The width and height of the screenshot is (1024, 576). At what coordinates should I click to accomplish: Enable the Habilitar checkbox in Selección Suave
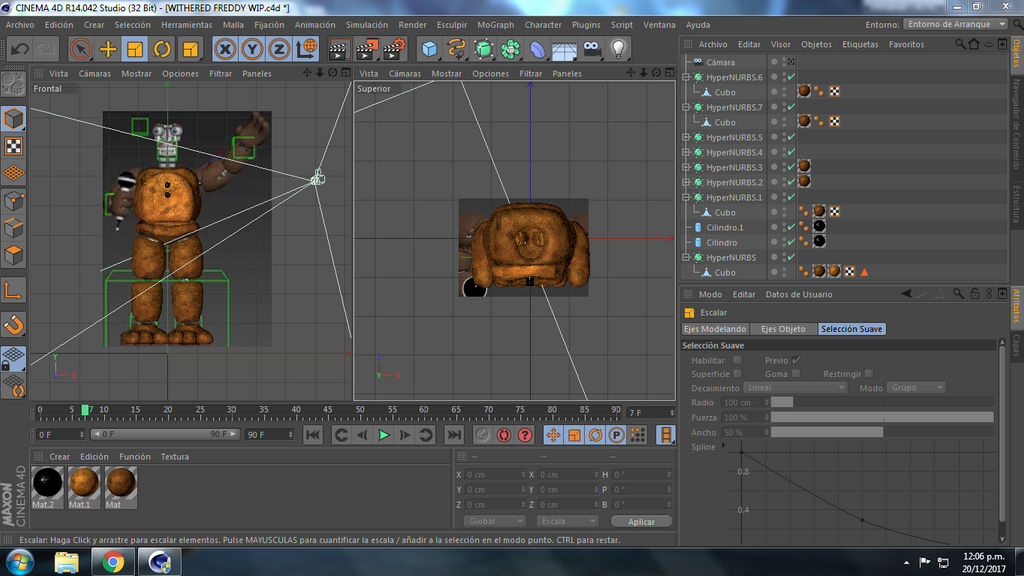737,359
